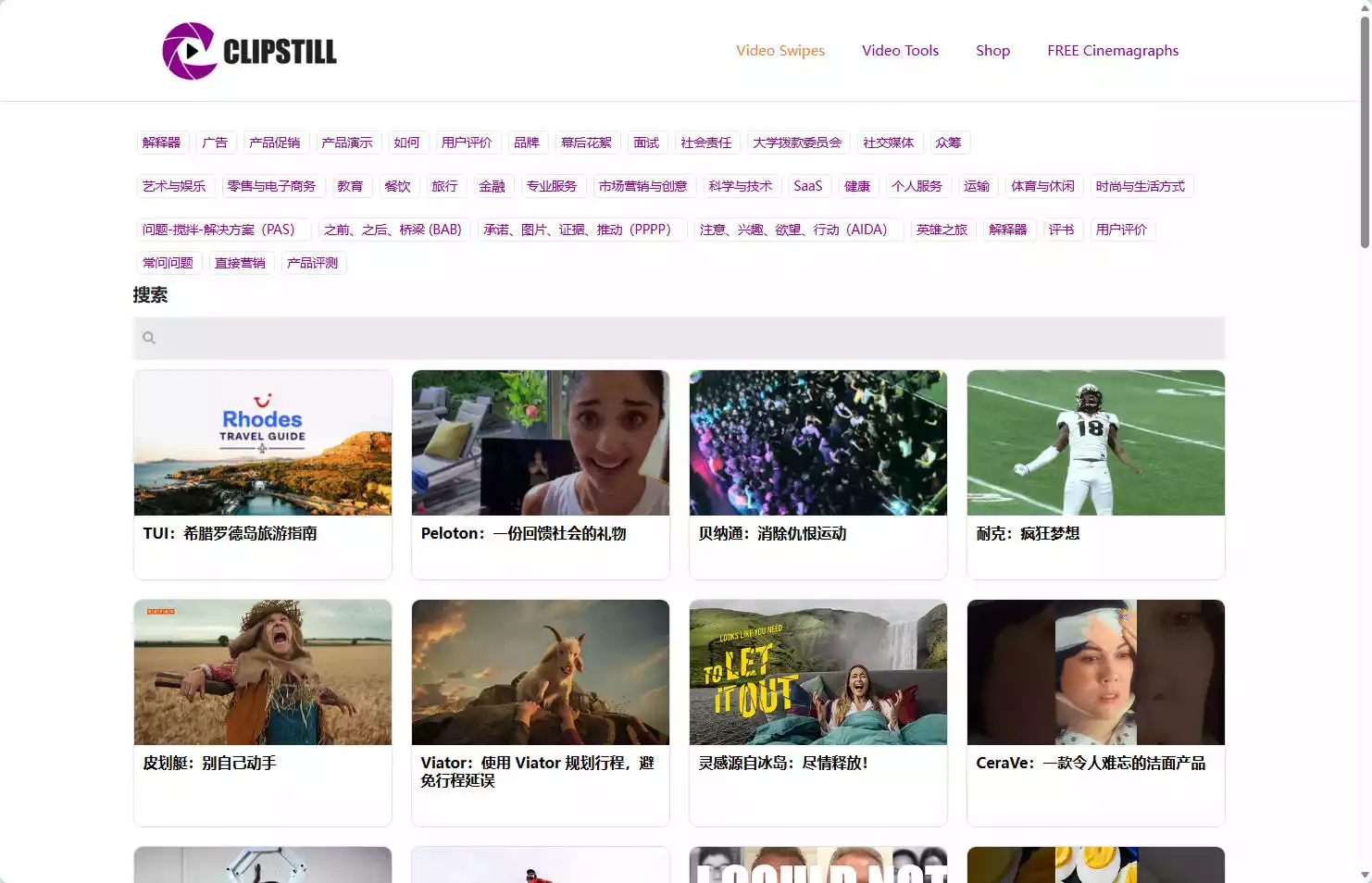Go to the Shop page
The height and width of the screenshot is (883, 1372).
tap(992, 51)
